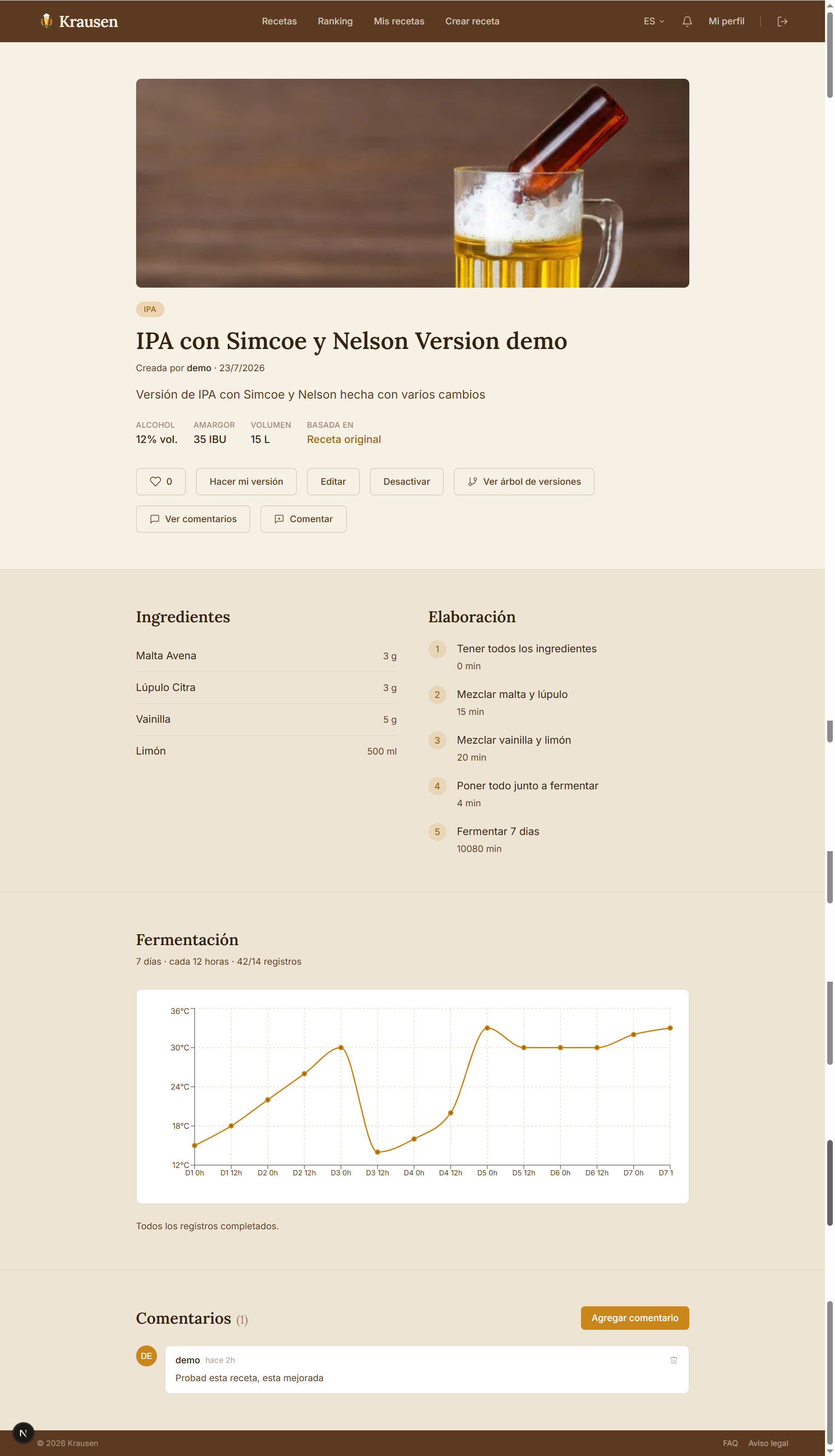Click the Desactivar button
This screenshot has width=835, height=1456.
407,481
